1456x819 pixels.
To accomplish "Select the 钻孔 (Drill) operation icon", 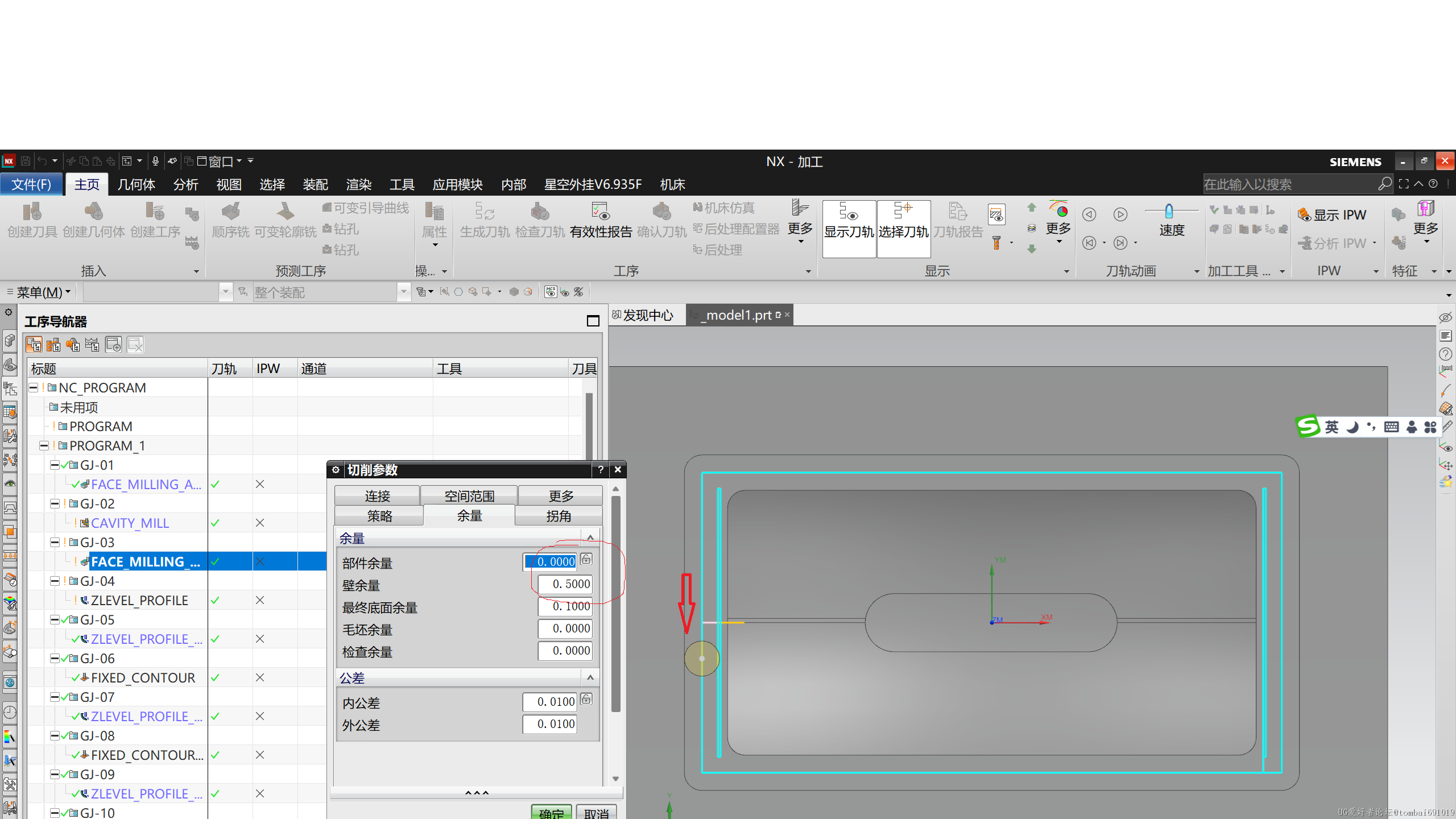I will click(340, 228).
